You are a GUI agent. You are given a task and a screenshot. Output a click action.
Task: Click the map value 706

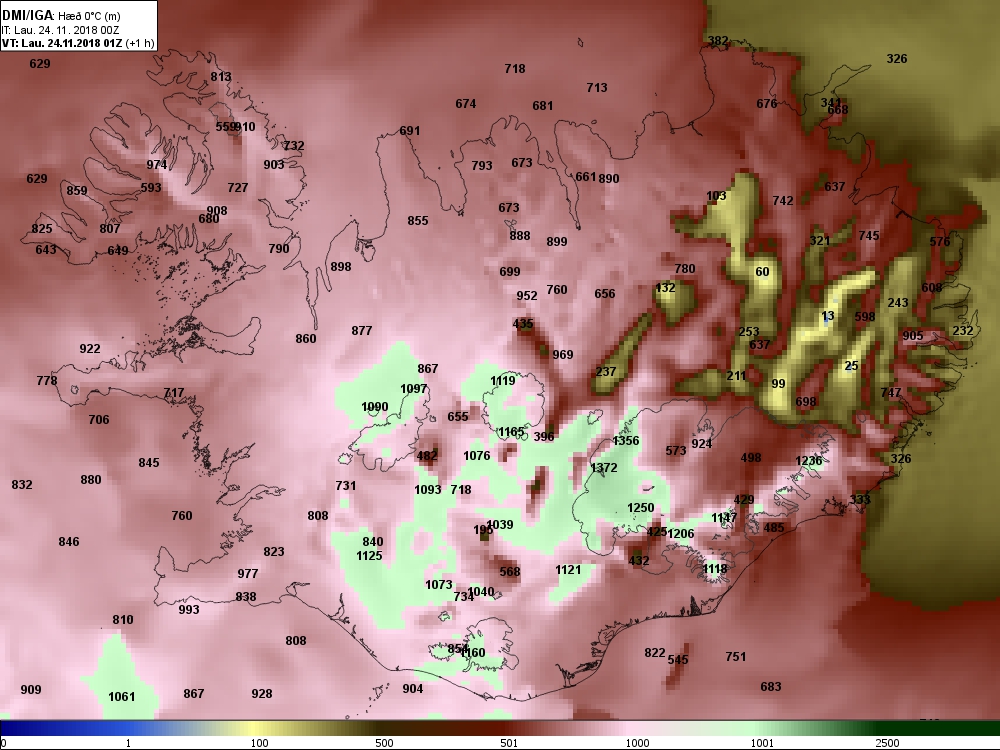point(99,420)
